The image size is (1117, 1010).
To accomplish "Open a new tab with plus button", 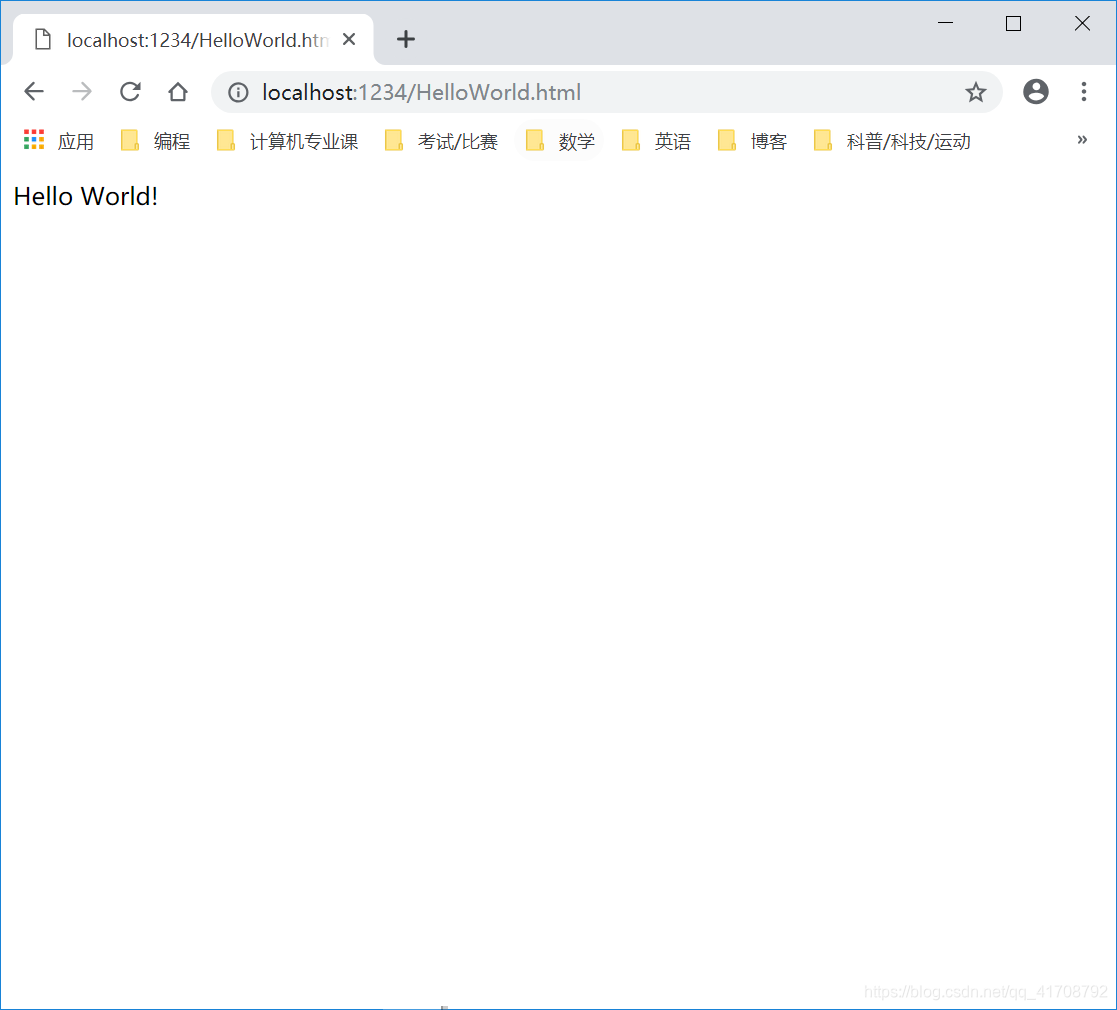I will pos(405,39).
